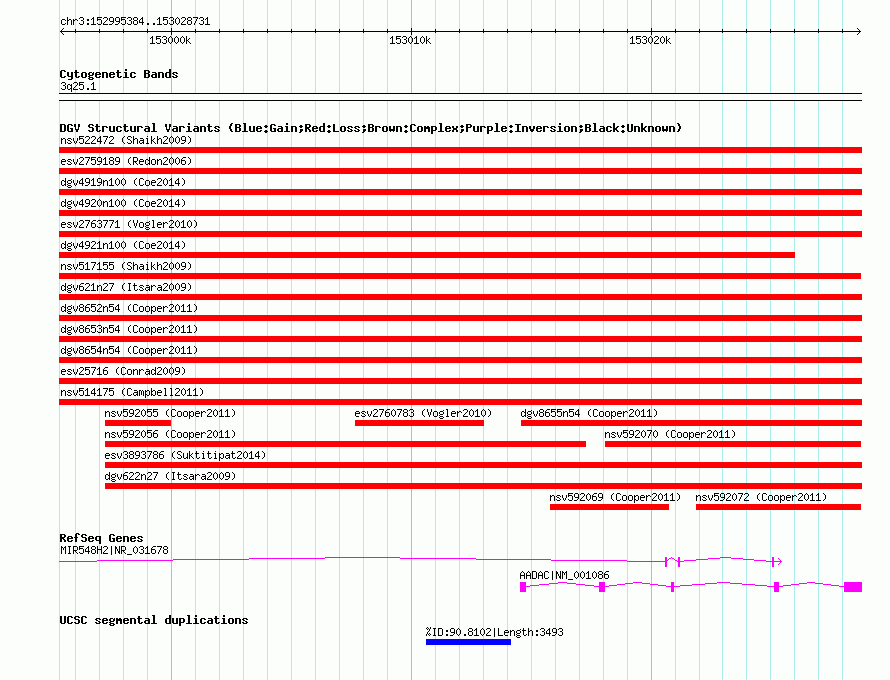Click the dgv4920n100 (Coe2014) label
Viewport: 890px width, 680px height.
pyautogui.click(x=123, y=203)
